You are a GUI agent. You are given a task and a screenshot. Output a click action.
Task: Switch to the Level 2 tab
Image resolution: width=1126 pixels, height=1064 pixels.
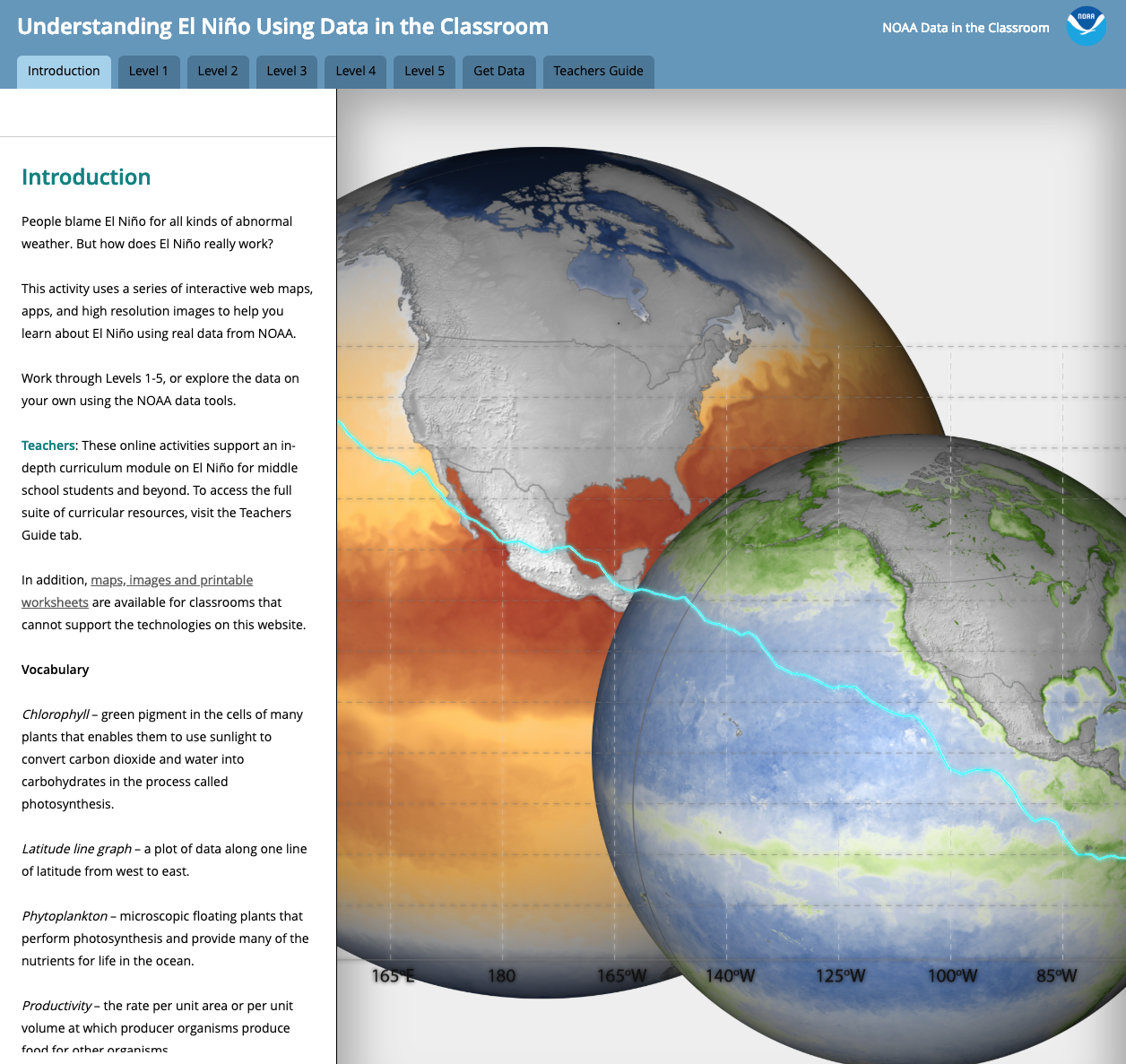(217, 71)
